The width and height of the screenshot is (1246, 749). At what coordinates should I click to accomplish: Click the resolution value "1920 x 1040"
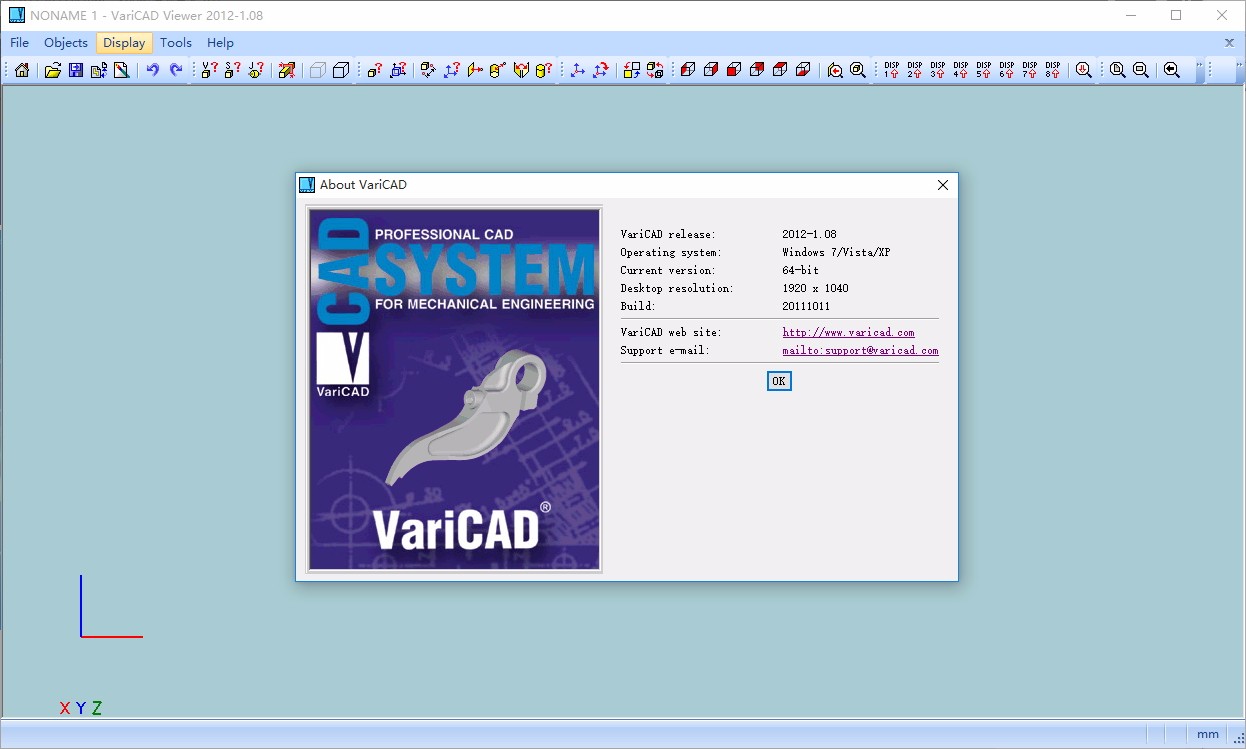tap(815, 288)
